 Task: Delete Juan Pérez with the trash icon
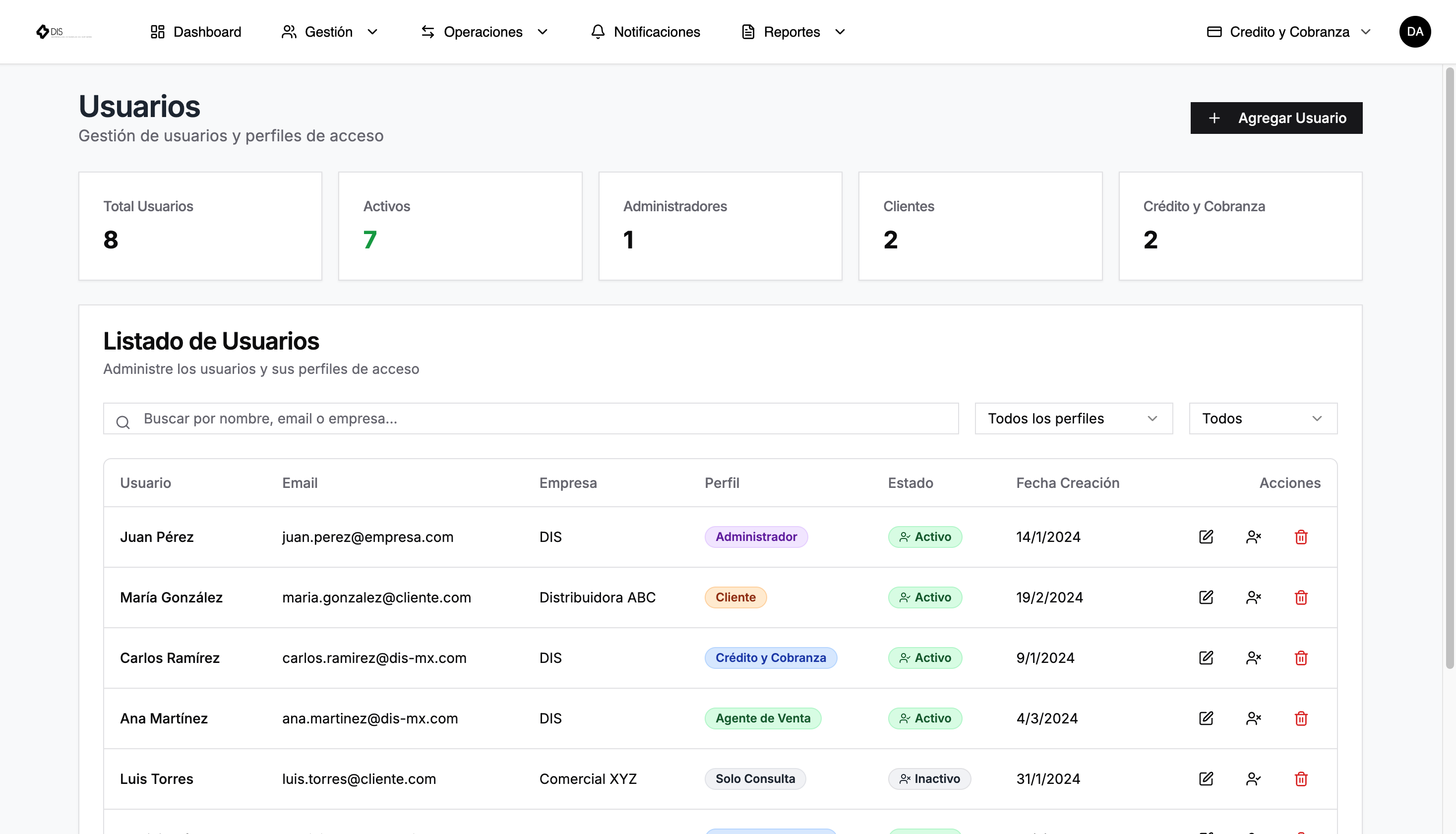(1301, 536)
